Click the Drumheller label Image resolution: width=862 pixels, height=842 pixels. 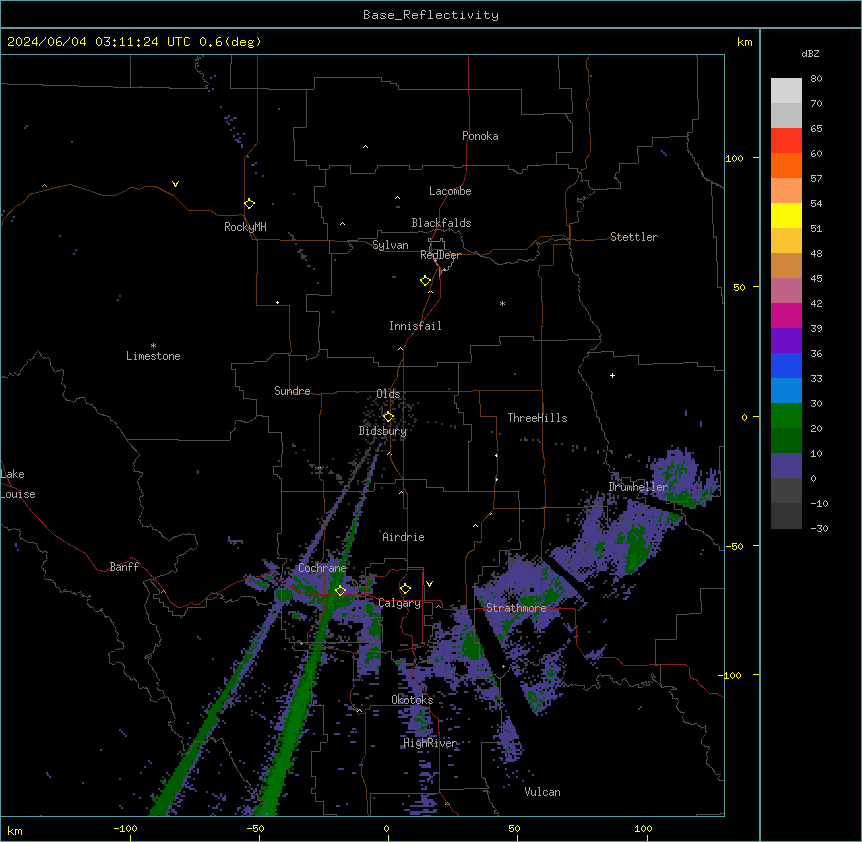[638, 487]
